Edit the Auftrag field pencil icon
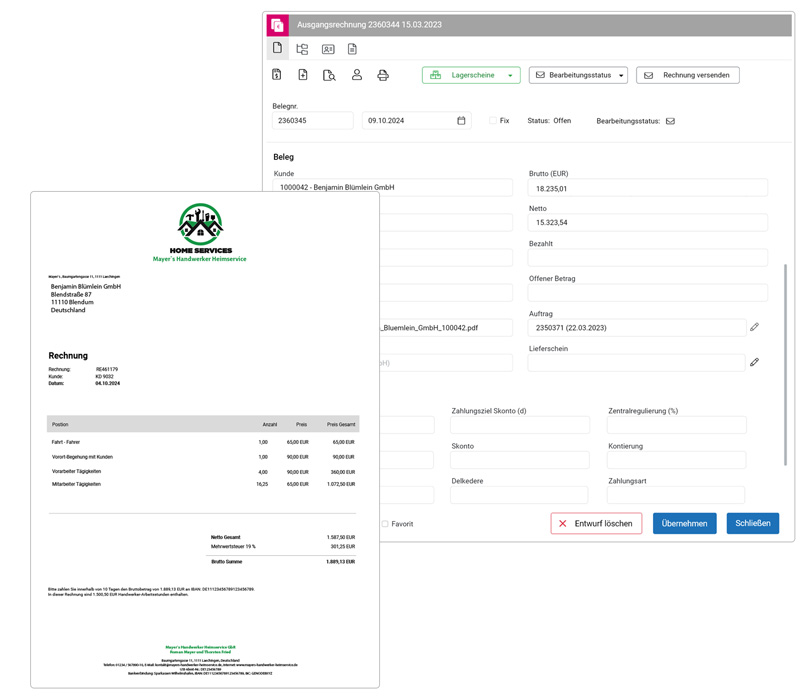The height and width of the screenshot is (696, 800). pyautogui.click(x=754, y=327)
